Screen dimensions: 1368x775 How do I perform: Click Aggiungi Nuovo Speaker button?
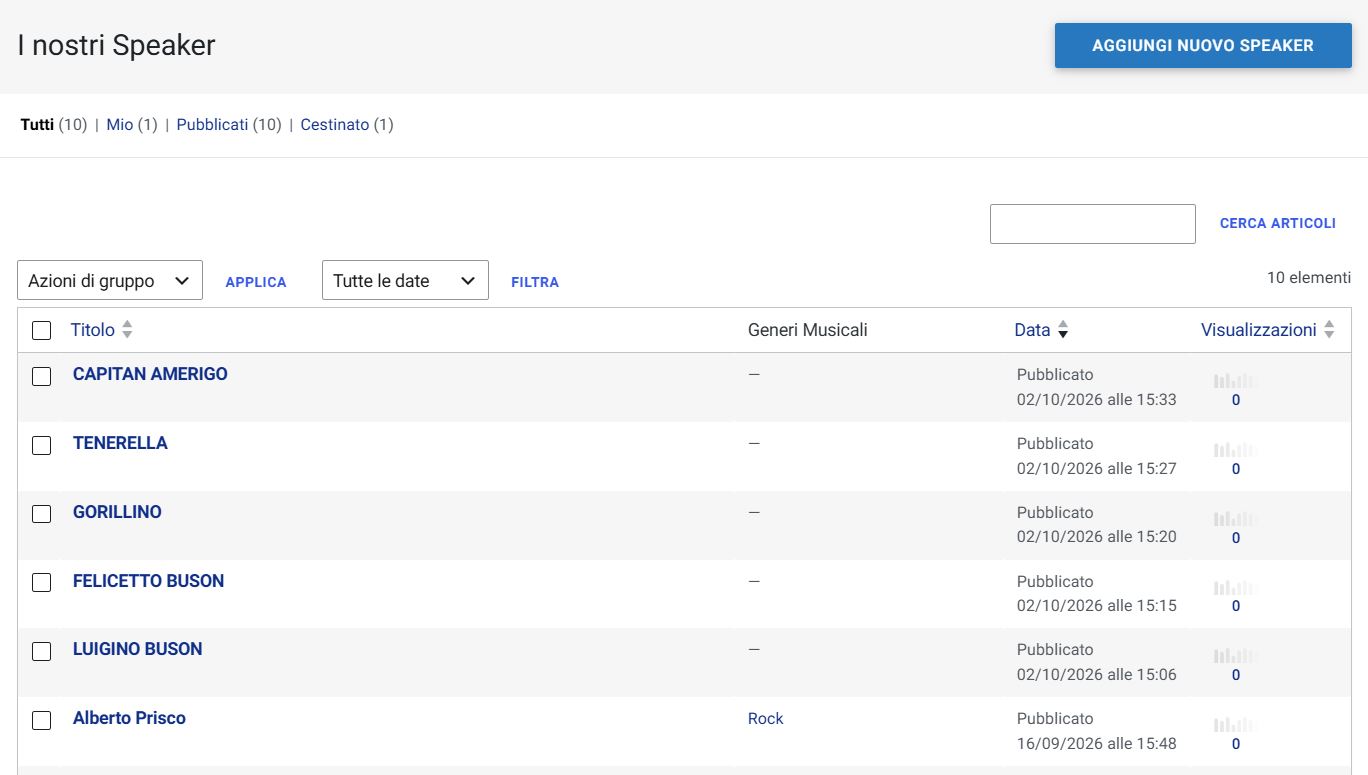pos(1203,45)
